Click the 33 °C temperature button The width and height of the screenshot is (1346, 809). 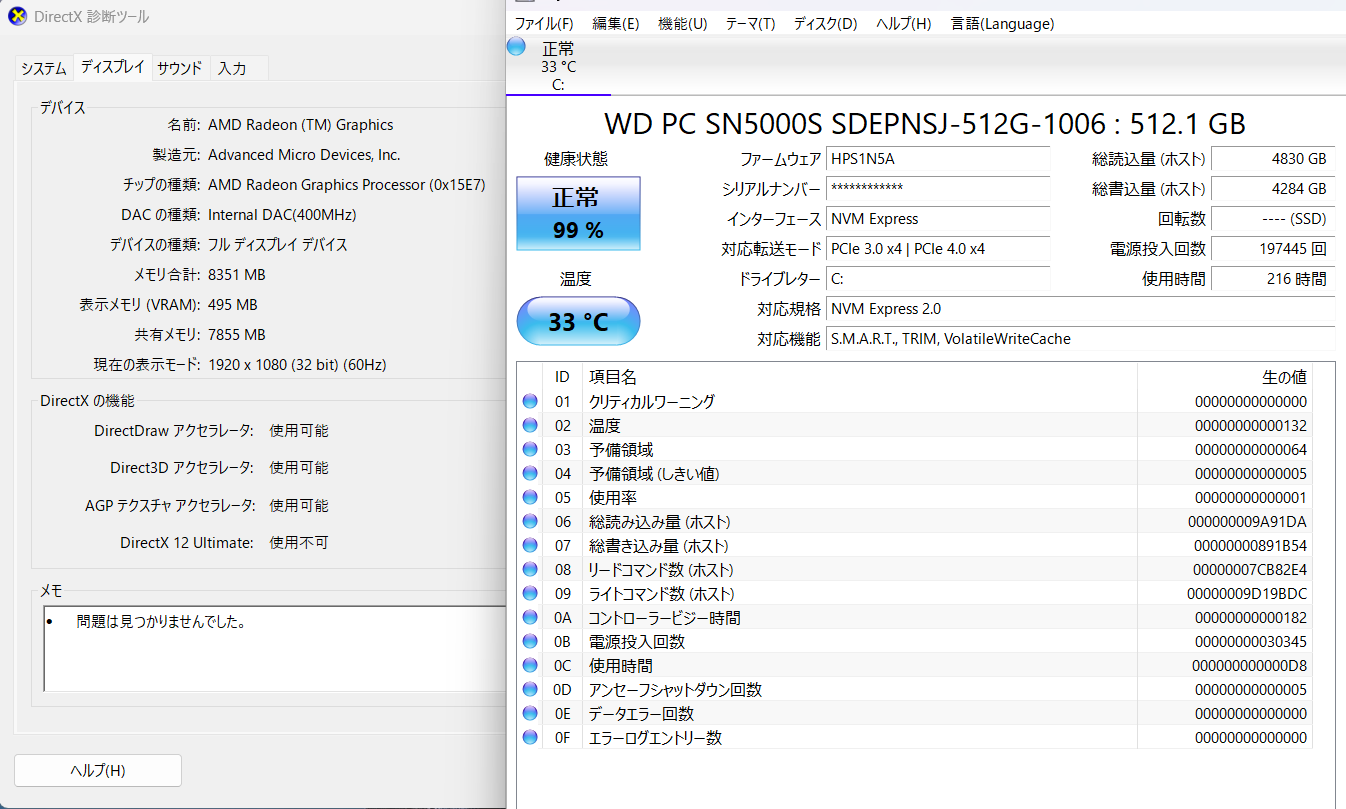(x=578, y=322)
